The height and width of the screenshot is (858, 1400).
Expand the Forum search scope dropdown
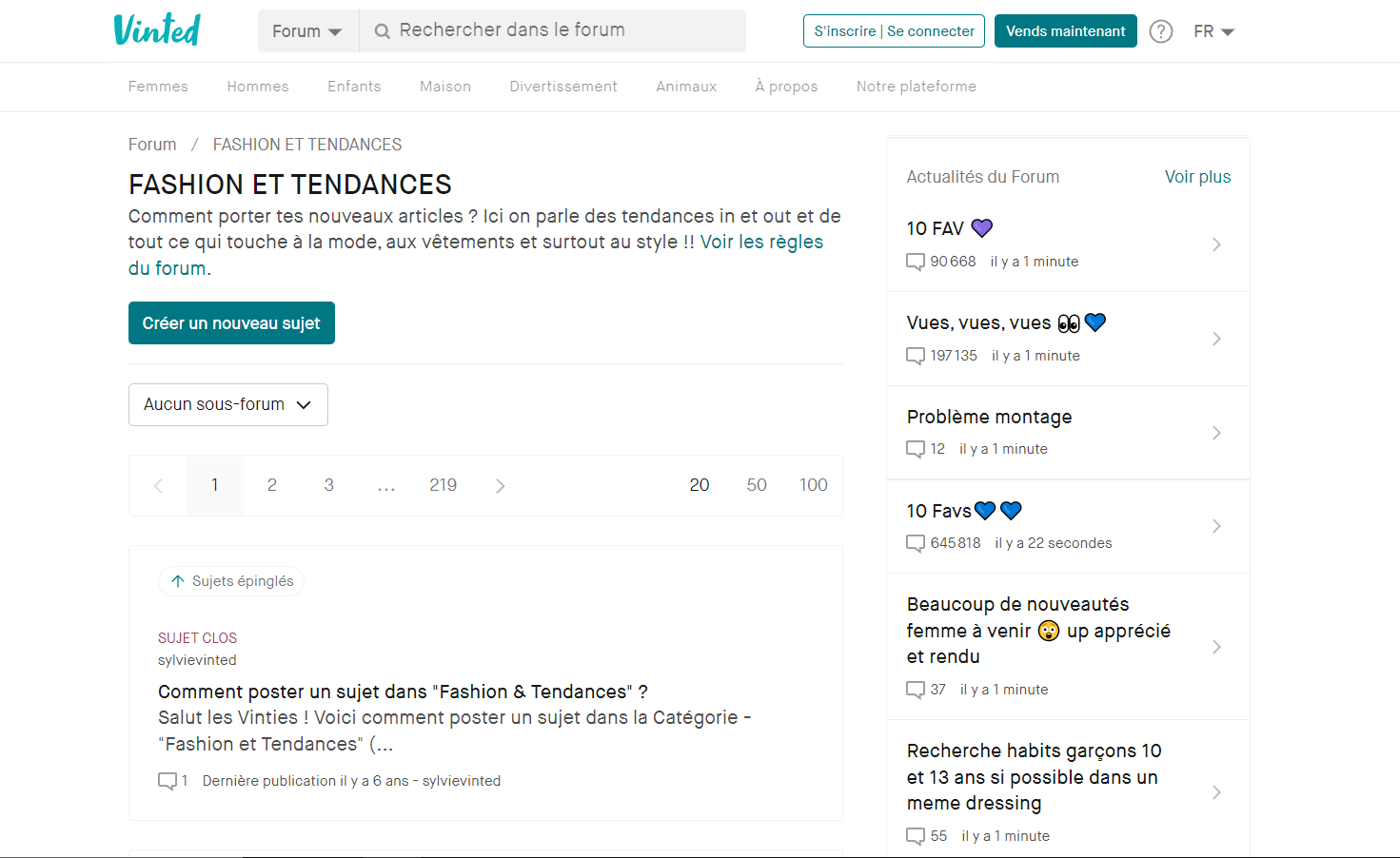[x=307, y=31]
